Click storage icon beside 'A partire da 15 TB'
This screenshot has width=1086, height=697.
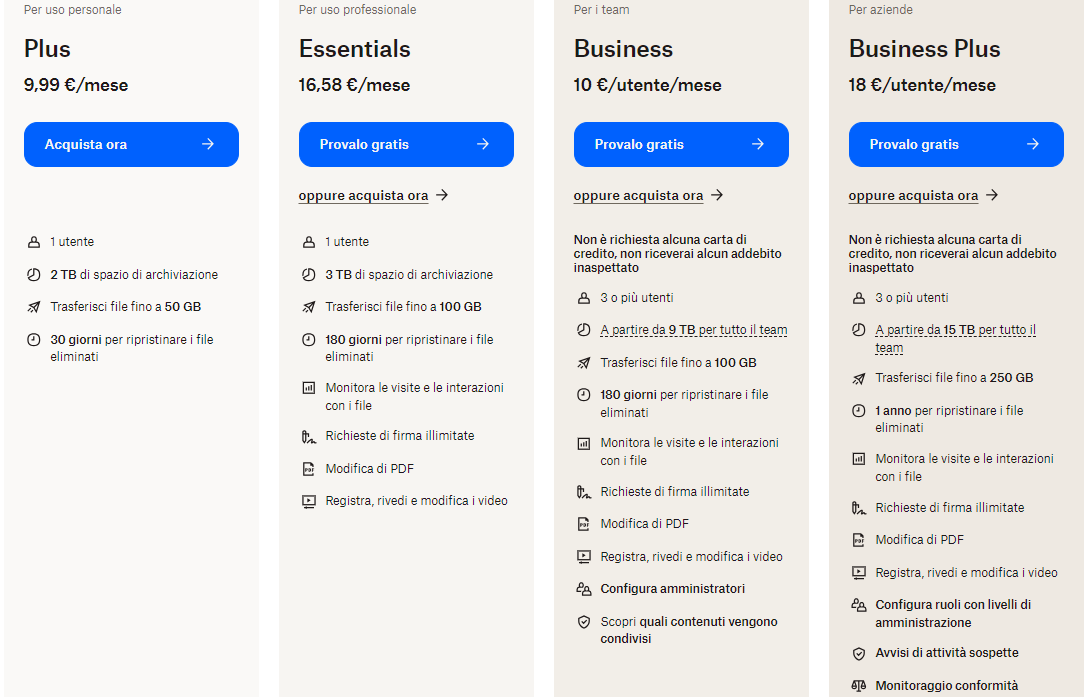click(859, 330)
